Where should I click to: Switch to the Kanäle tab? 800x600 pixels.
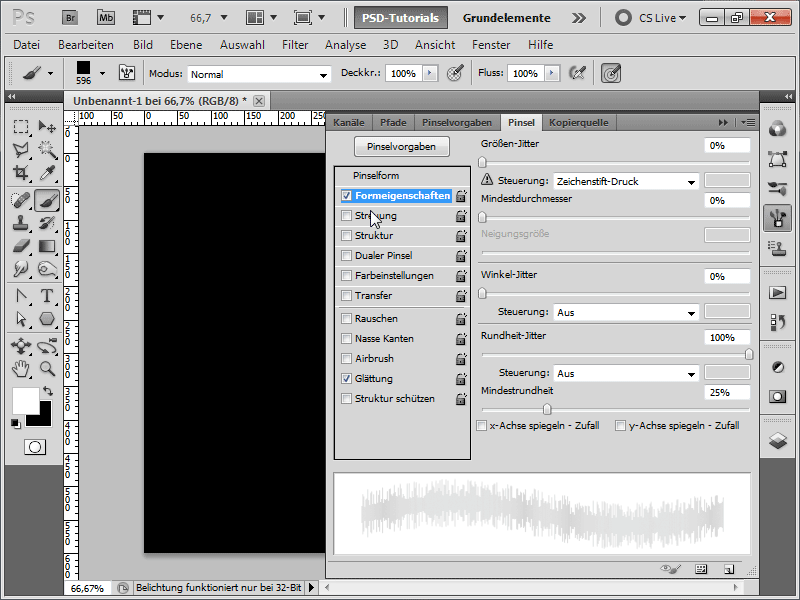[x=348, y=122]
